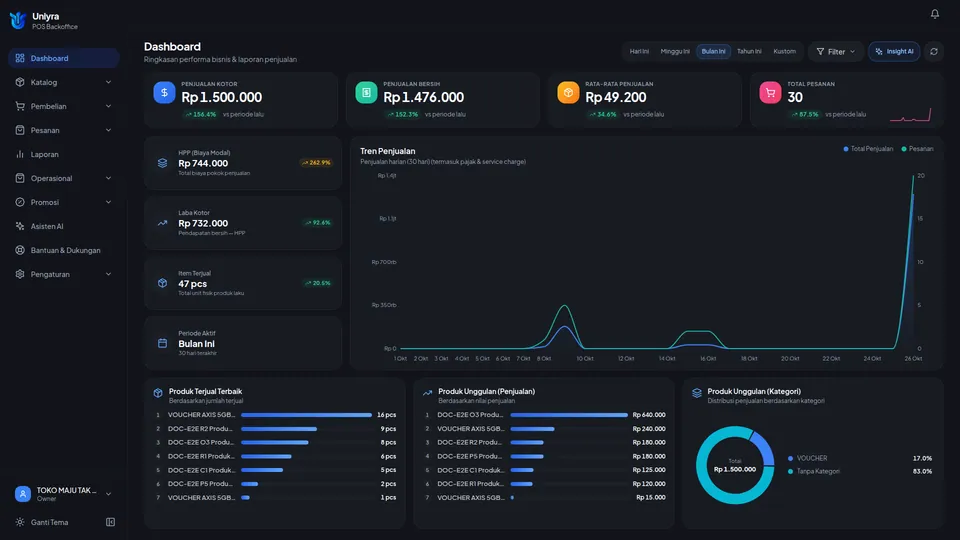Collapse sidebar using panel icon
This screenshot has width=960, height=540.
[x=110, y=522]
